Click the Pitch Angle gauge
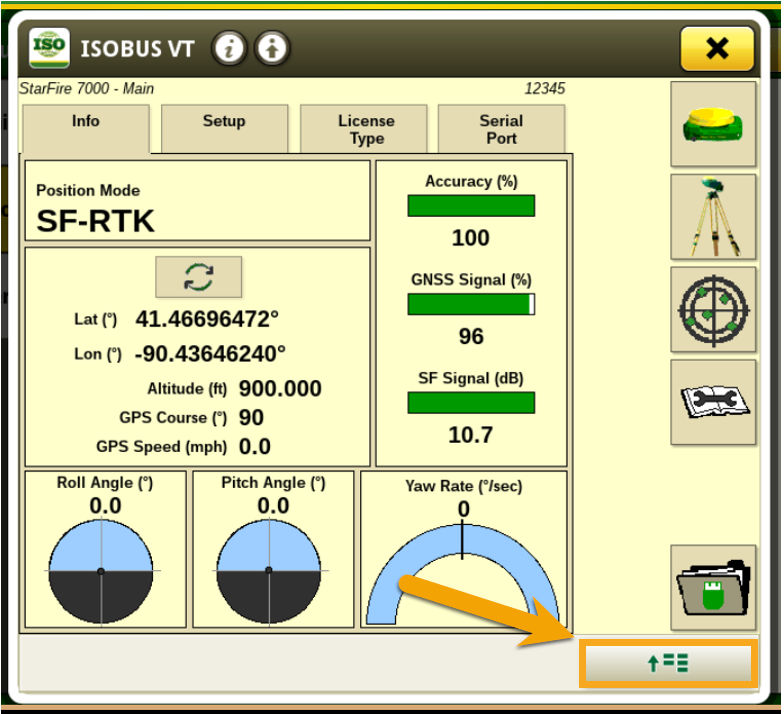This screenshot has height=714, width=784. (269, 571)
